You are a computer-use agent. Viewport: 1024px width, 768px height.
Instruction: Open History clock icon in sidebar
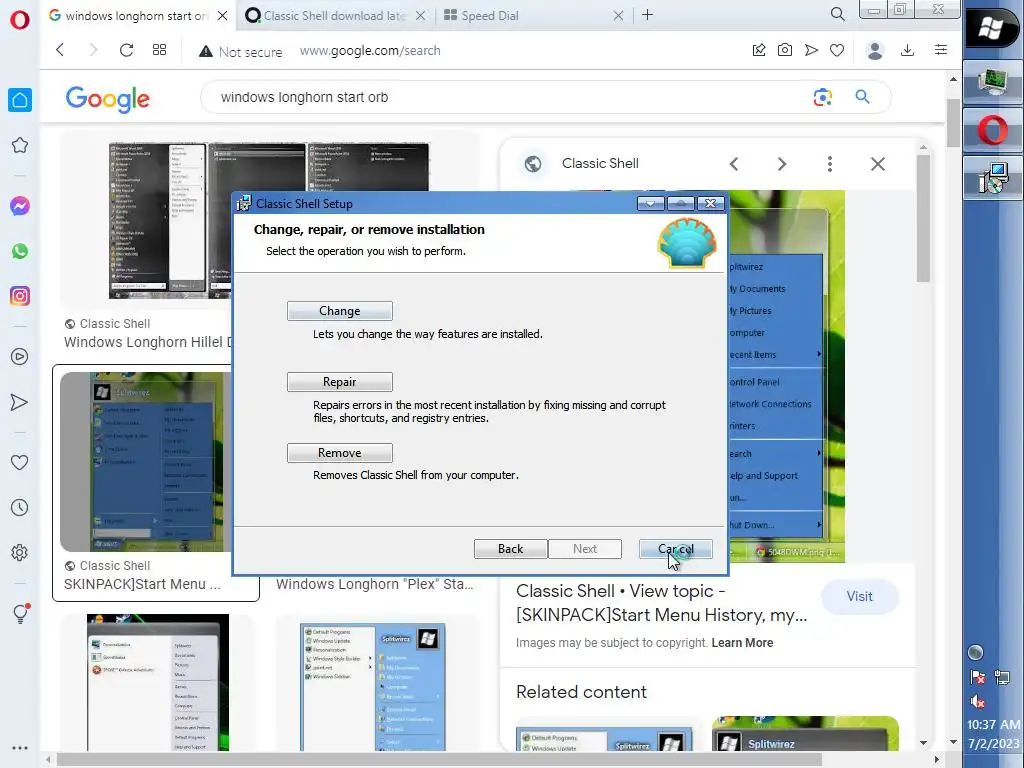20,507
